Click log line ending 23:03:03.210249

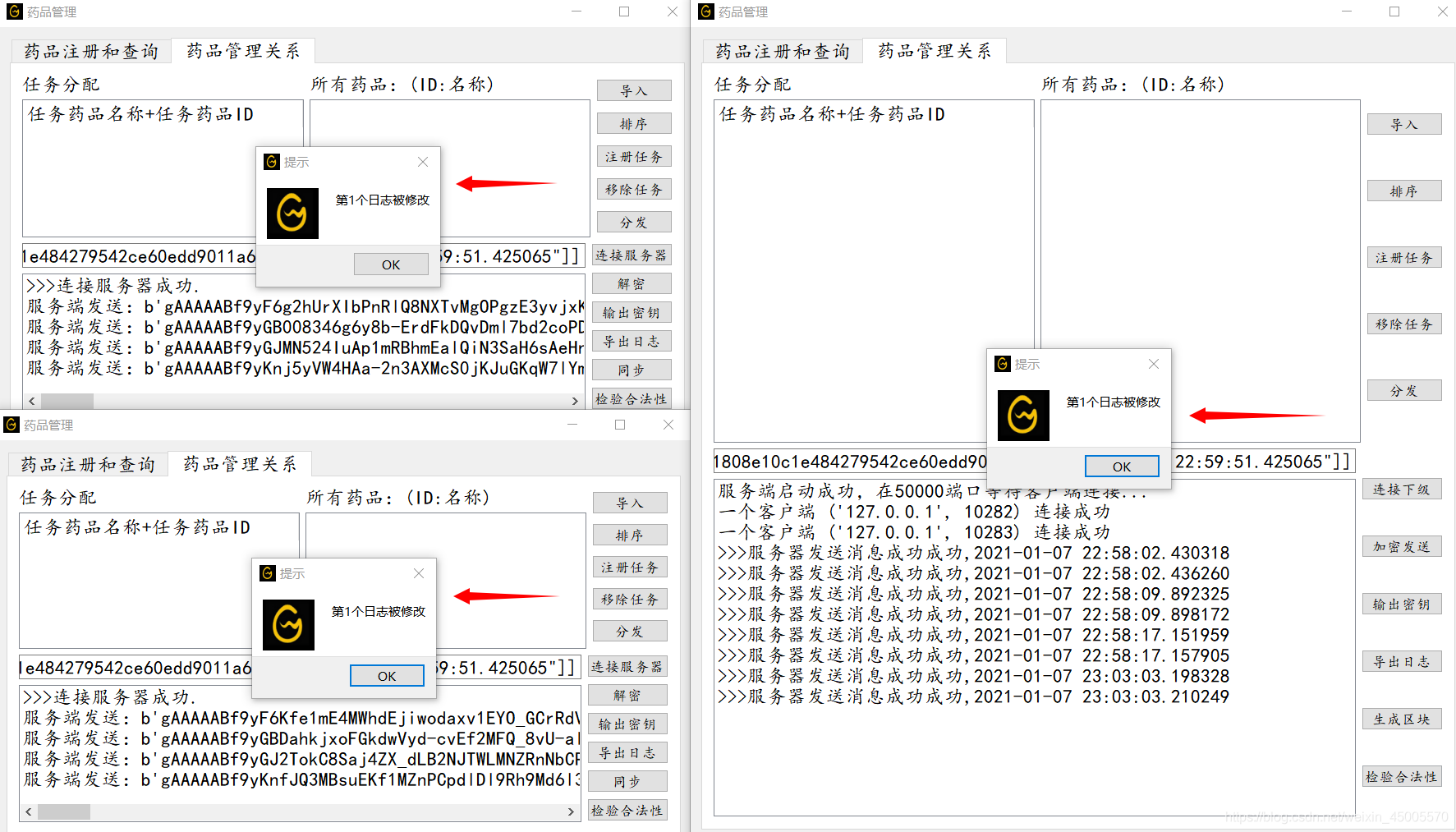point(974,696)
